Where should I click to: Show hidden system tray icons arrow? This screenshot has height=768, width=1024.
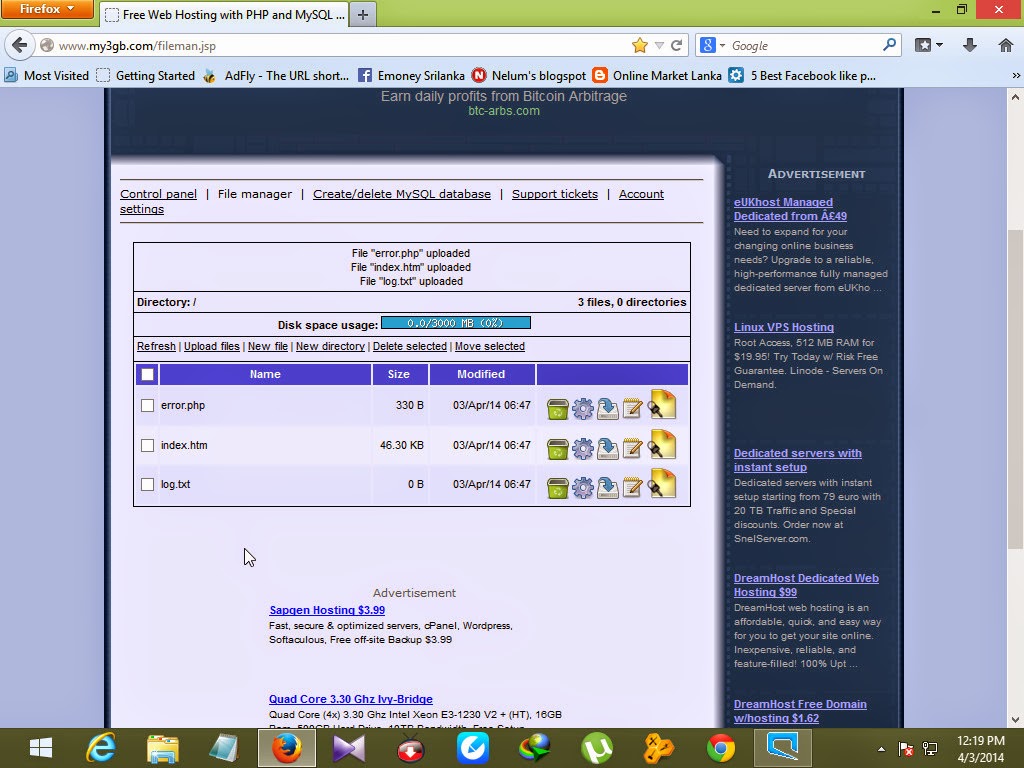coord(881,748)
